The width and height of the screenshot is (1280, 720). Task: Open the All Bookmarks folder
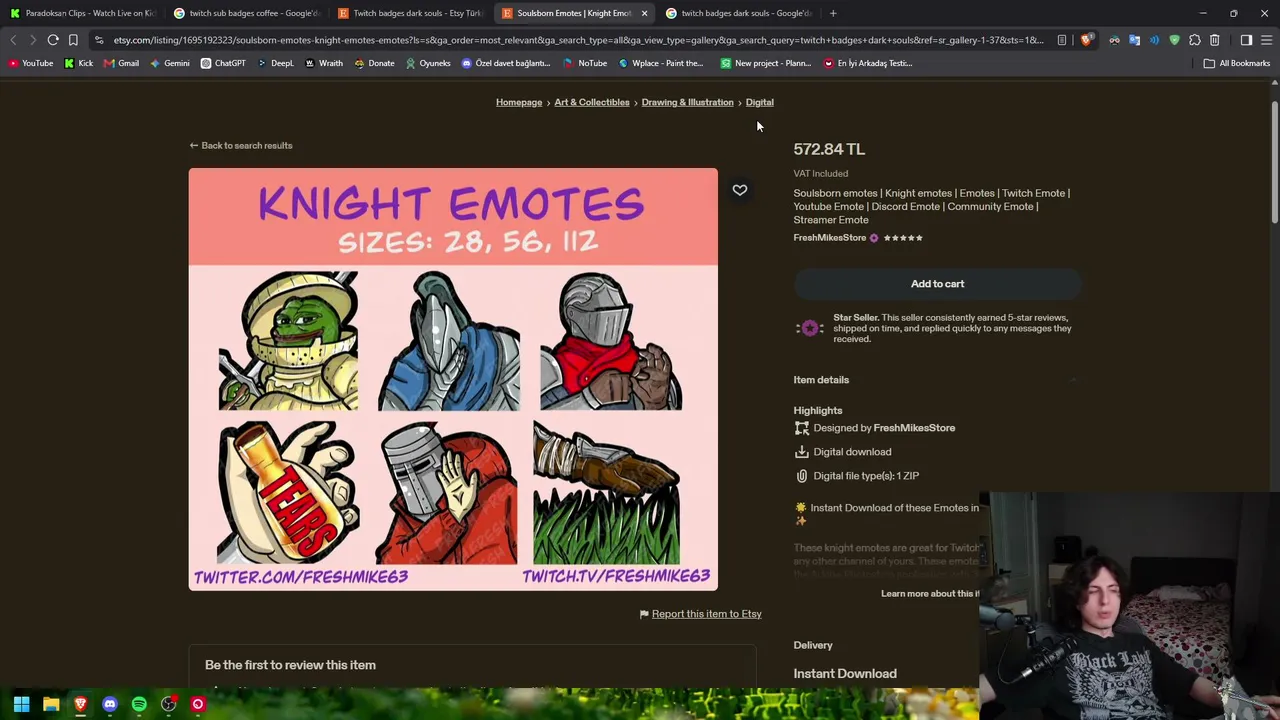tap(1237, 63)
